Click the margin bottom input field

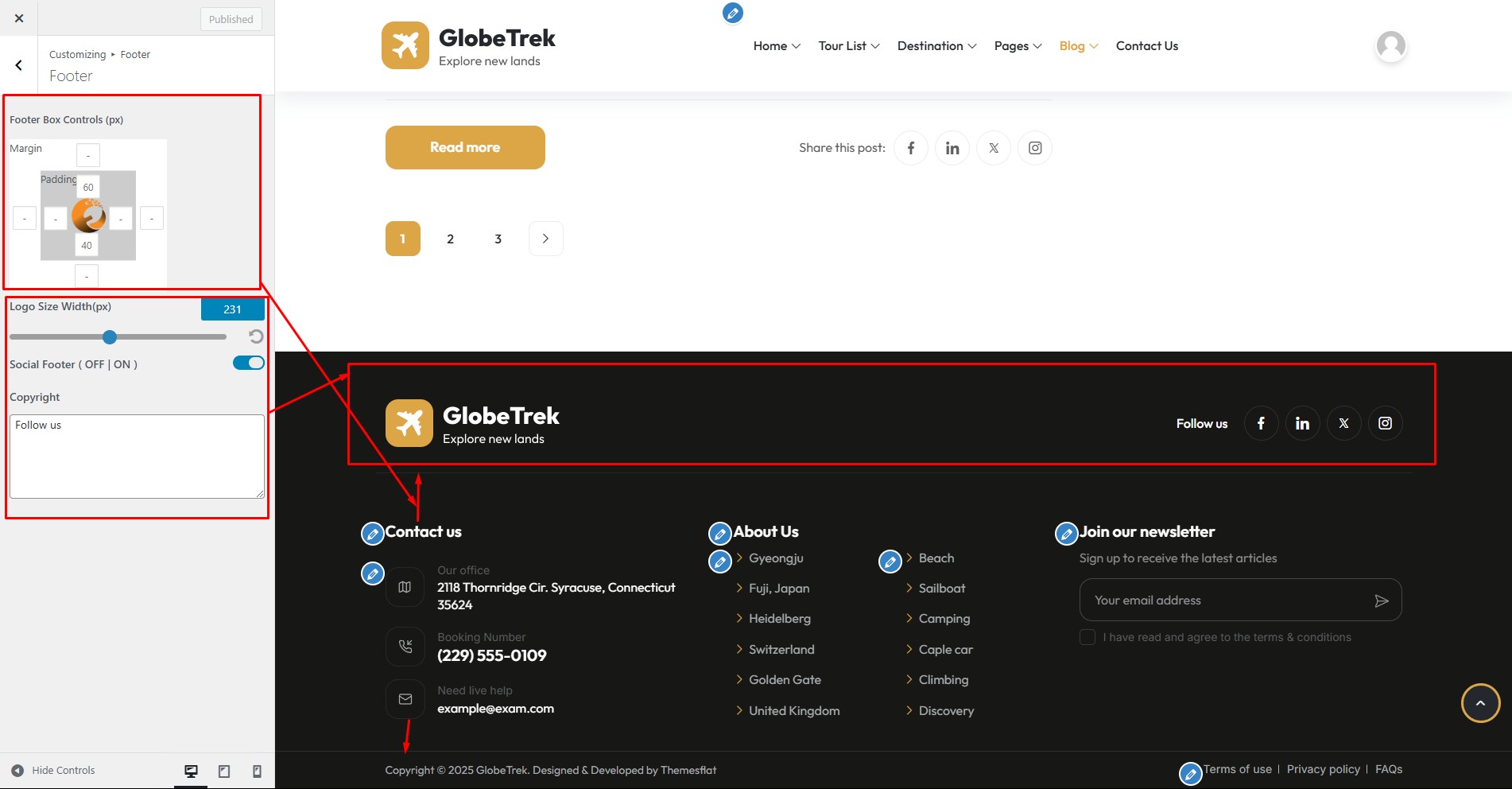point(87,276)
